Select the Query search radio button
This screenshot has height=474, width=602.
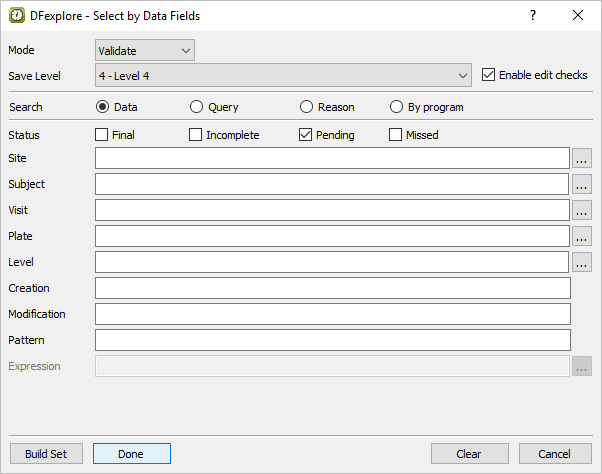tap(196, 107)
